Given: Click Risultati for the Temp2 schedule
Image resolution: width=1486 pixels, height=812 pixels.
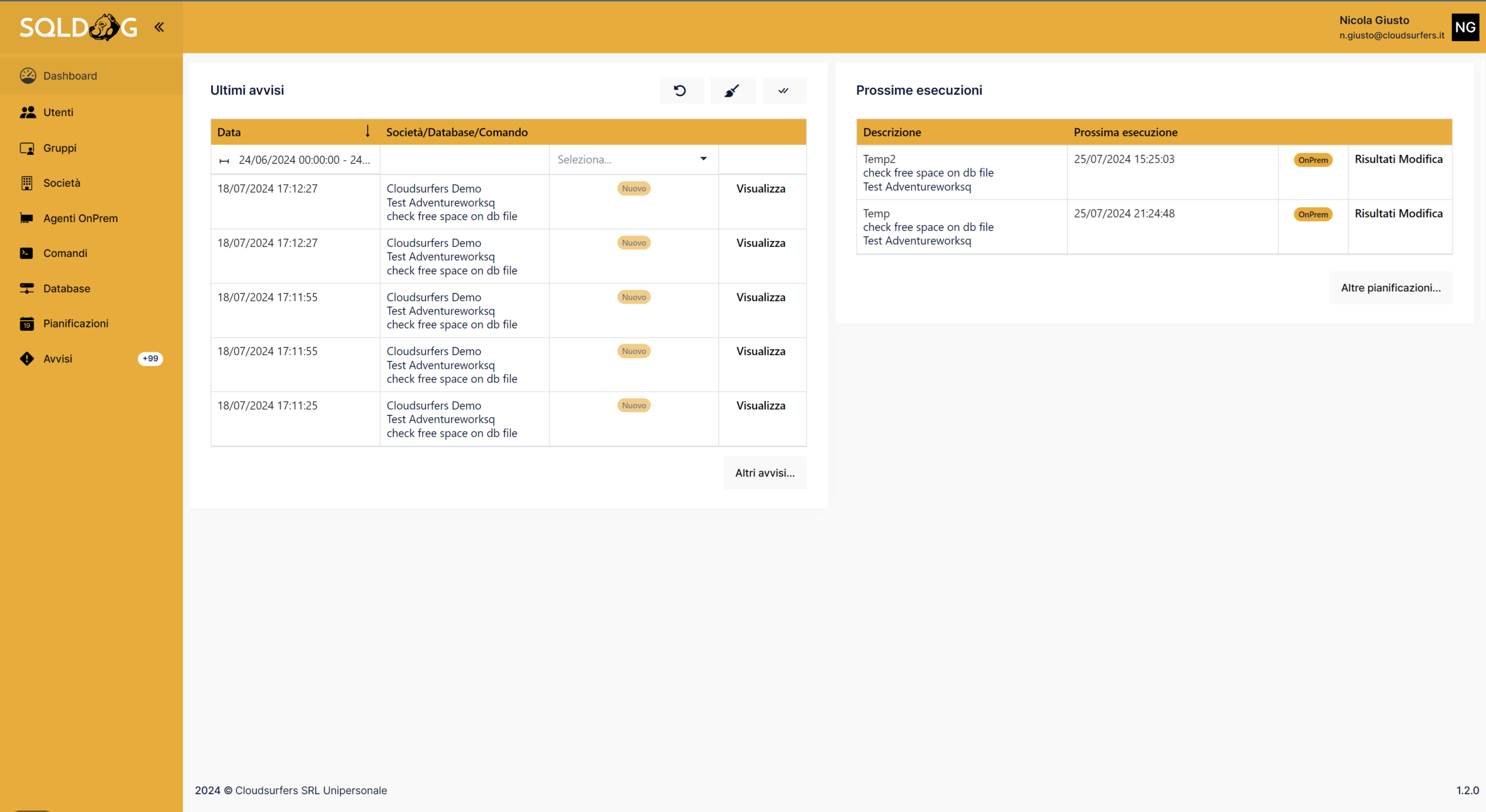Looking at the screenshot, I should (x=1374, y=159).
